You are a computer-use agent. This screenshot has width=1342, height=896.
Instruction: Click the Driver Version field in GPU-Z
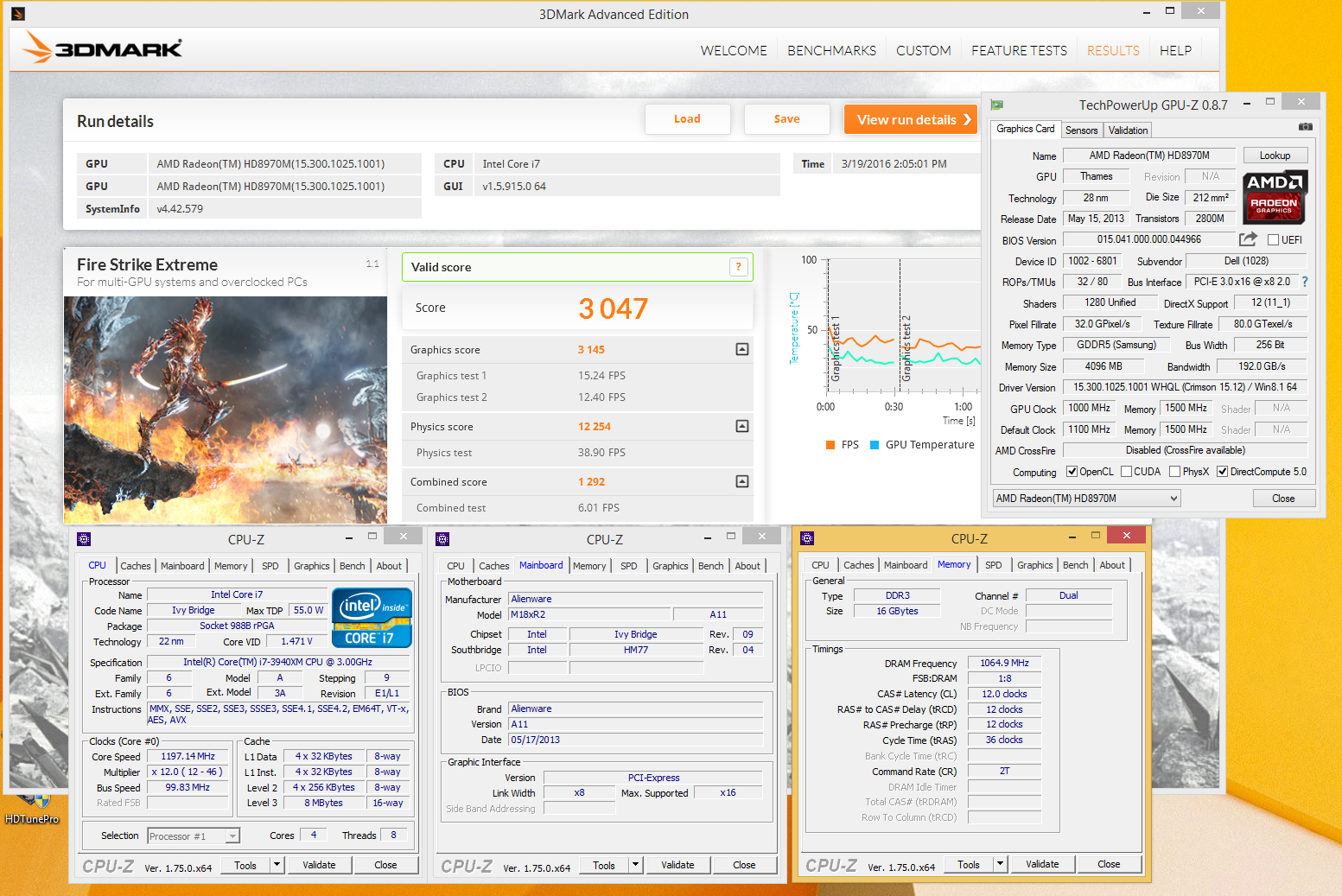[x=1185, y=387]
